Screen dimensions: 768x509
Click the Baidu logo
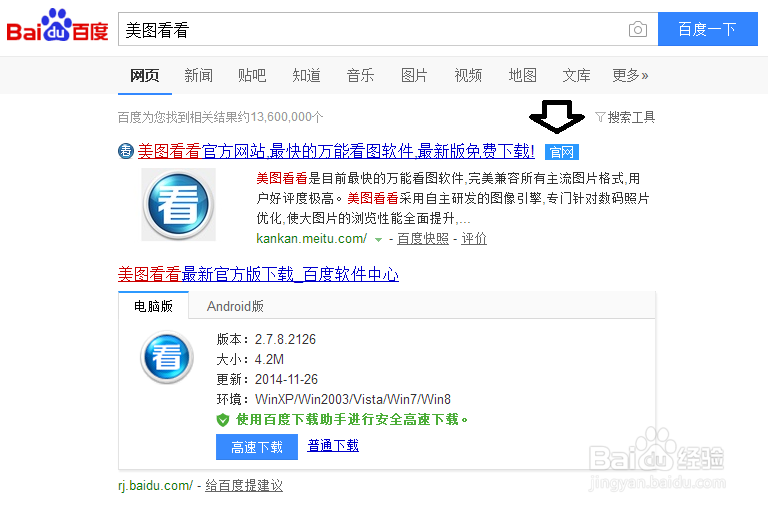click(x=57, y=25)
